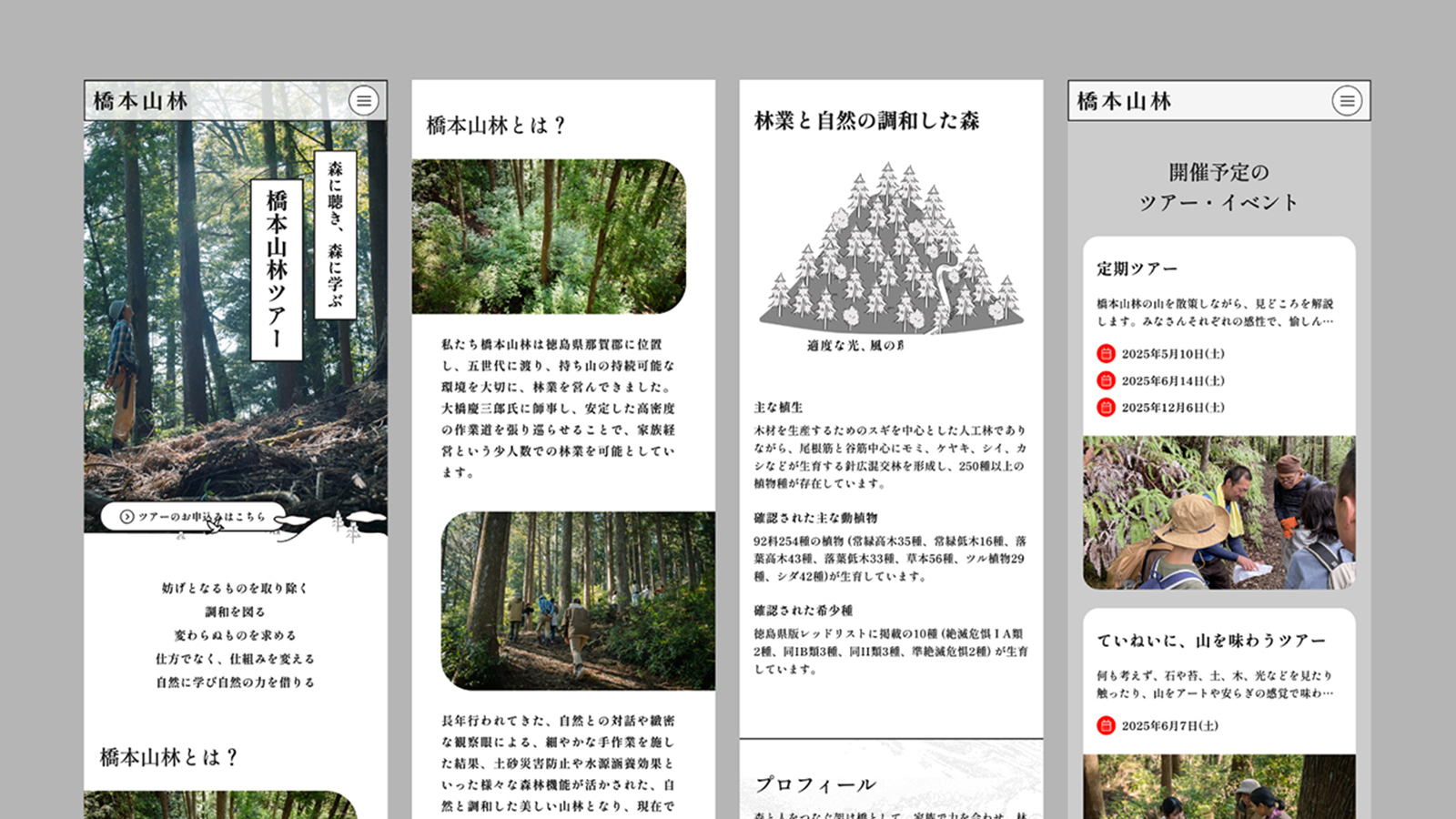Image resolution: width=1456 pixels, height=819 pixels.
Task: Click calendar icon beside 2025年5月10日(土)
Action: (1106, 353)
